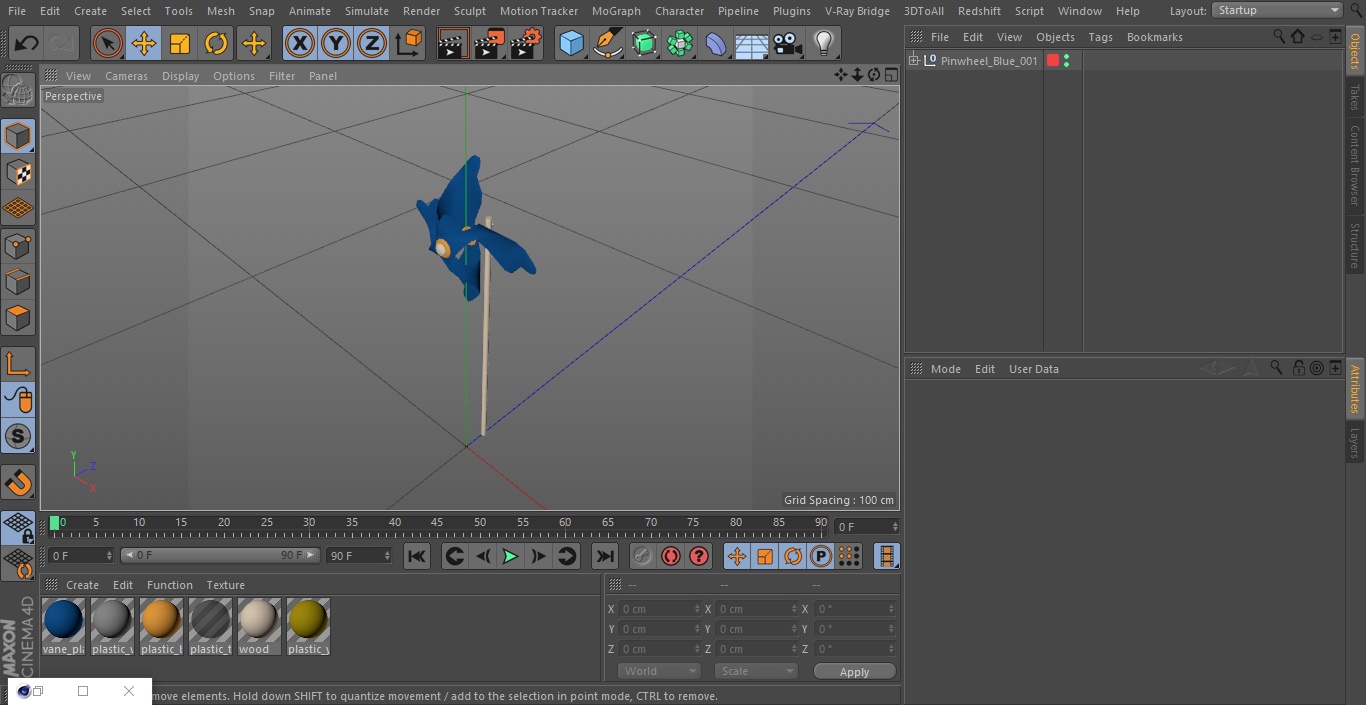Toggle the X axis lock

pyautogui.click(x=300, y=43)
